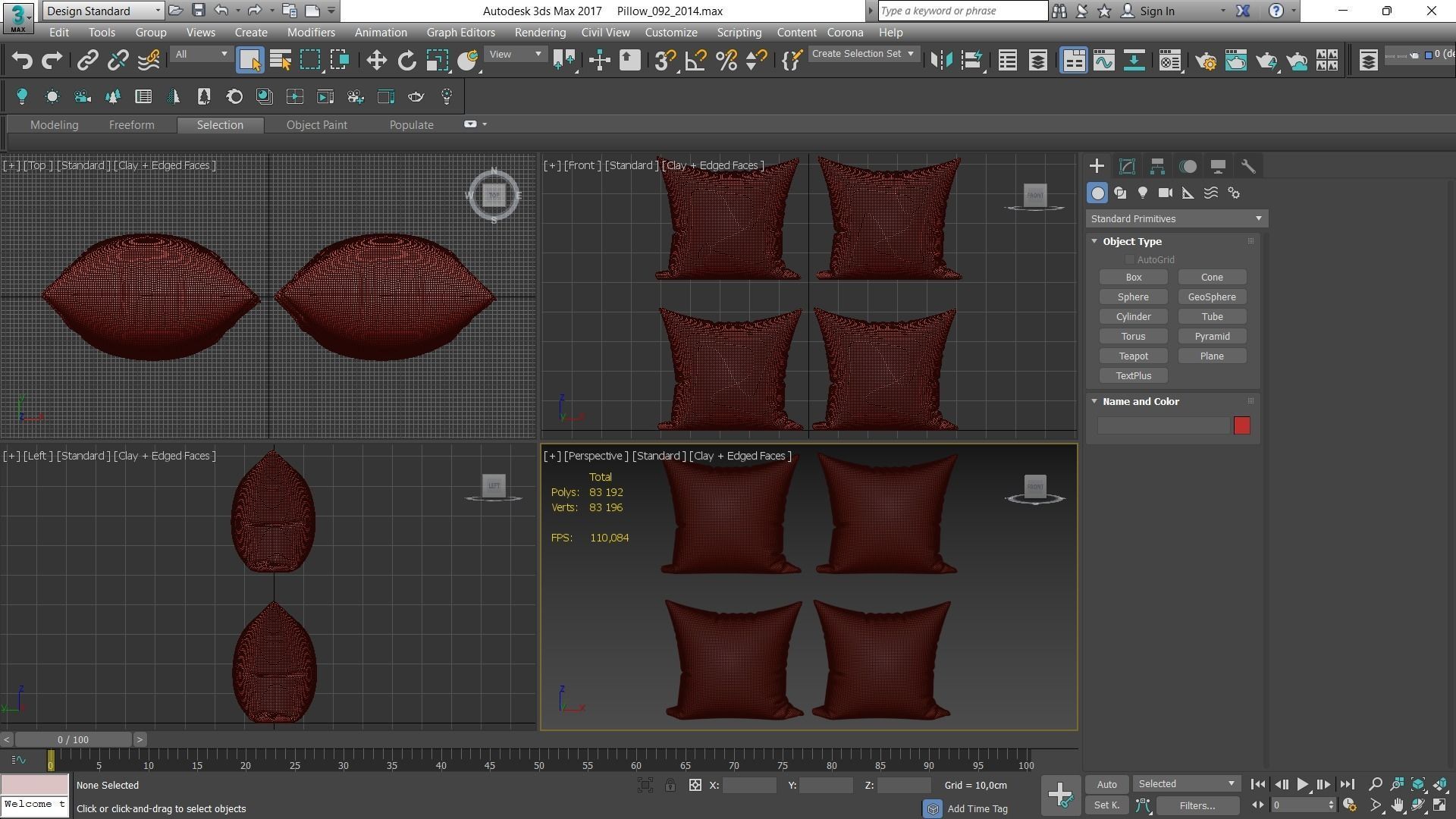The image size is (1456, 819).
Task: Select the Cameras category icon
Action: pos(1166,193)
